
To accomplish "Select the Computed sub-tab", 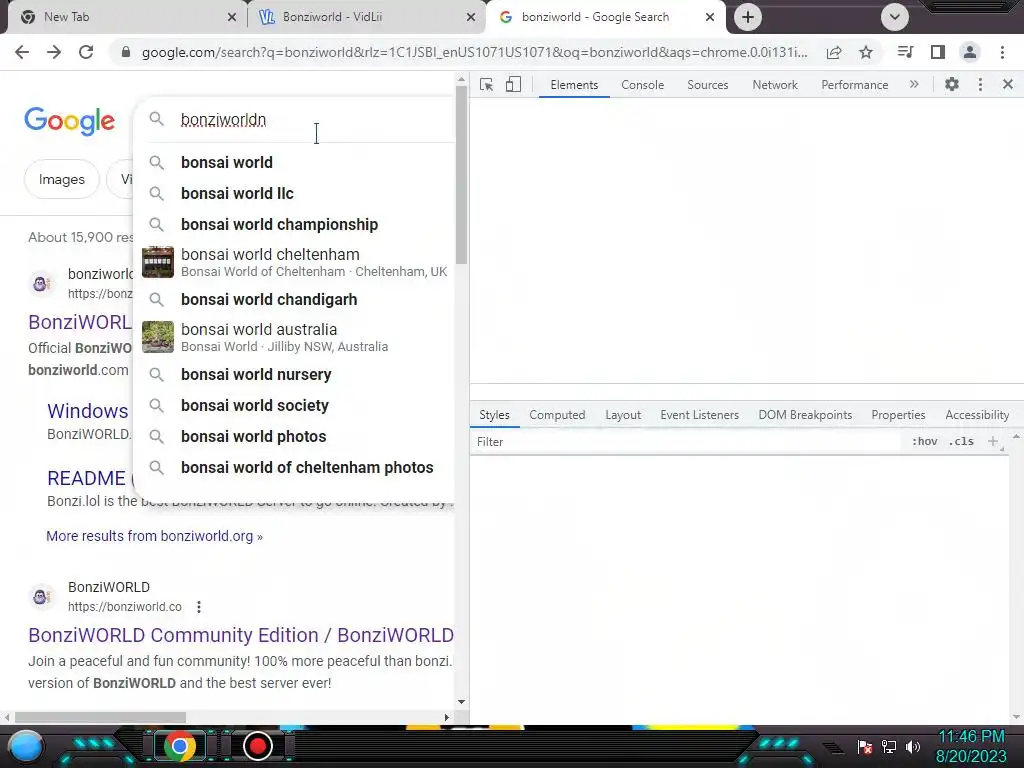I will [557, 415].
